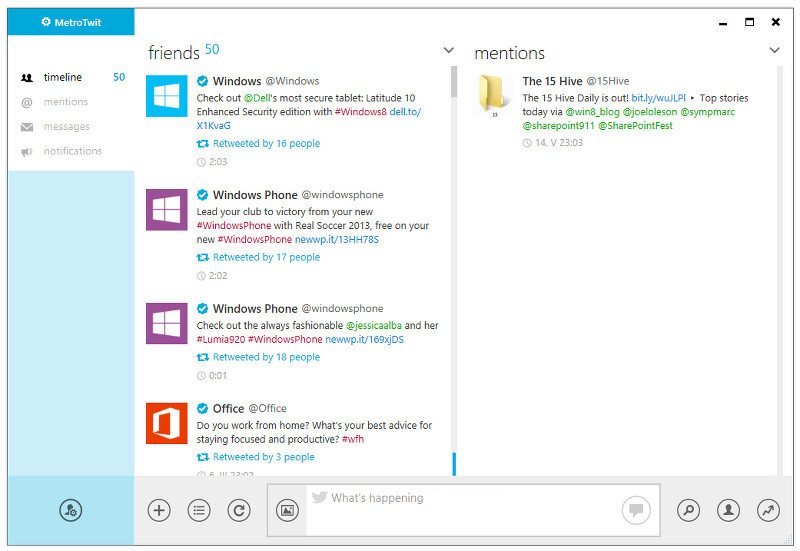
Task: Click the mentions column title
Action: (509, 53)
